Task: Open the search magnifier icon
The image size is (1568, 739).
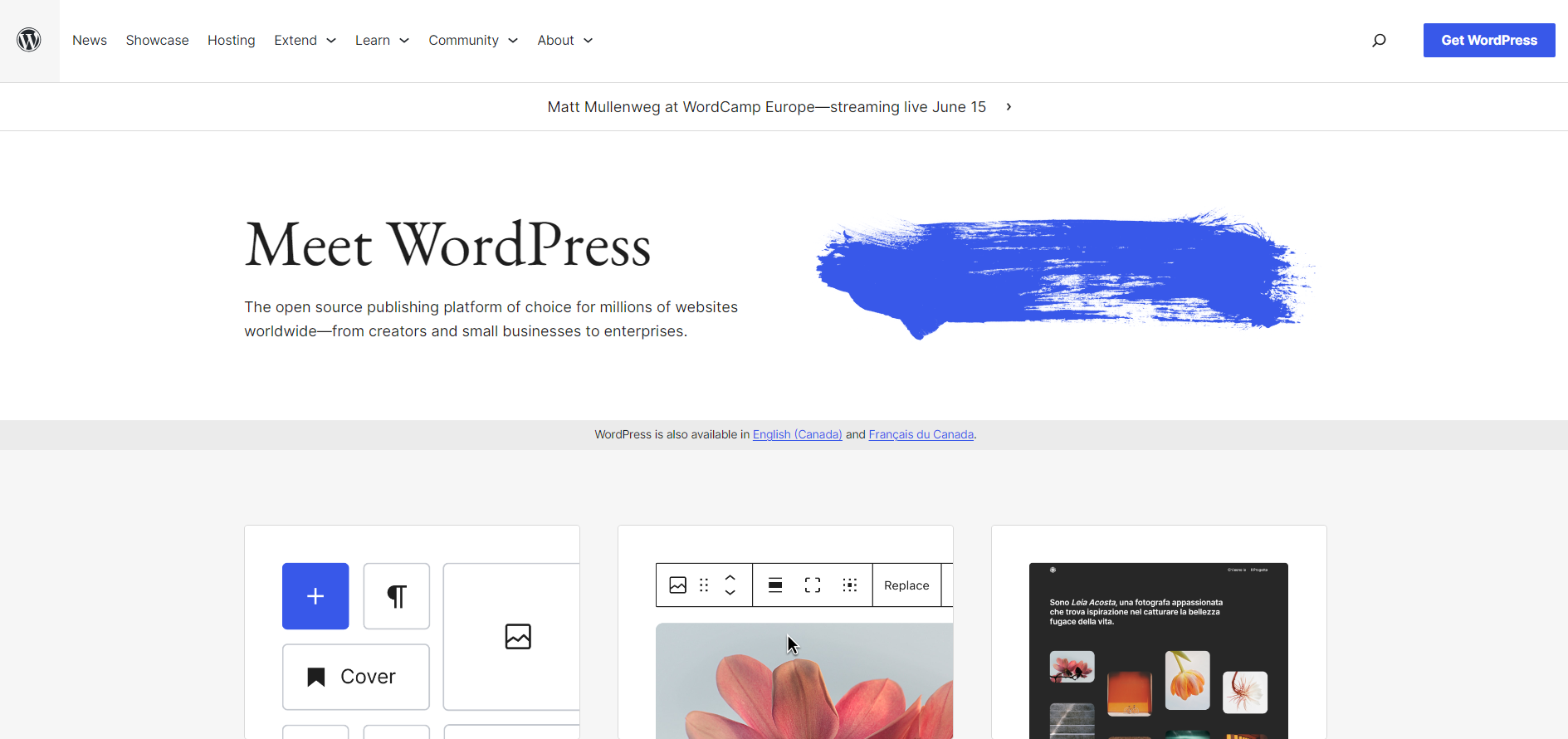Action: pos(1379,40)
